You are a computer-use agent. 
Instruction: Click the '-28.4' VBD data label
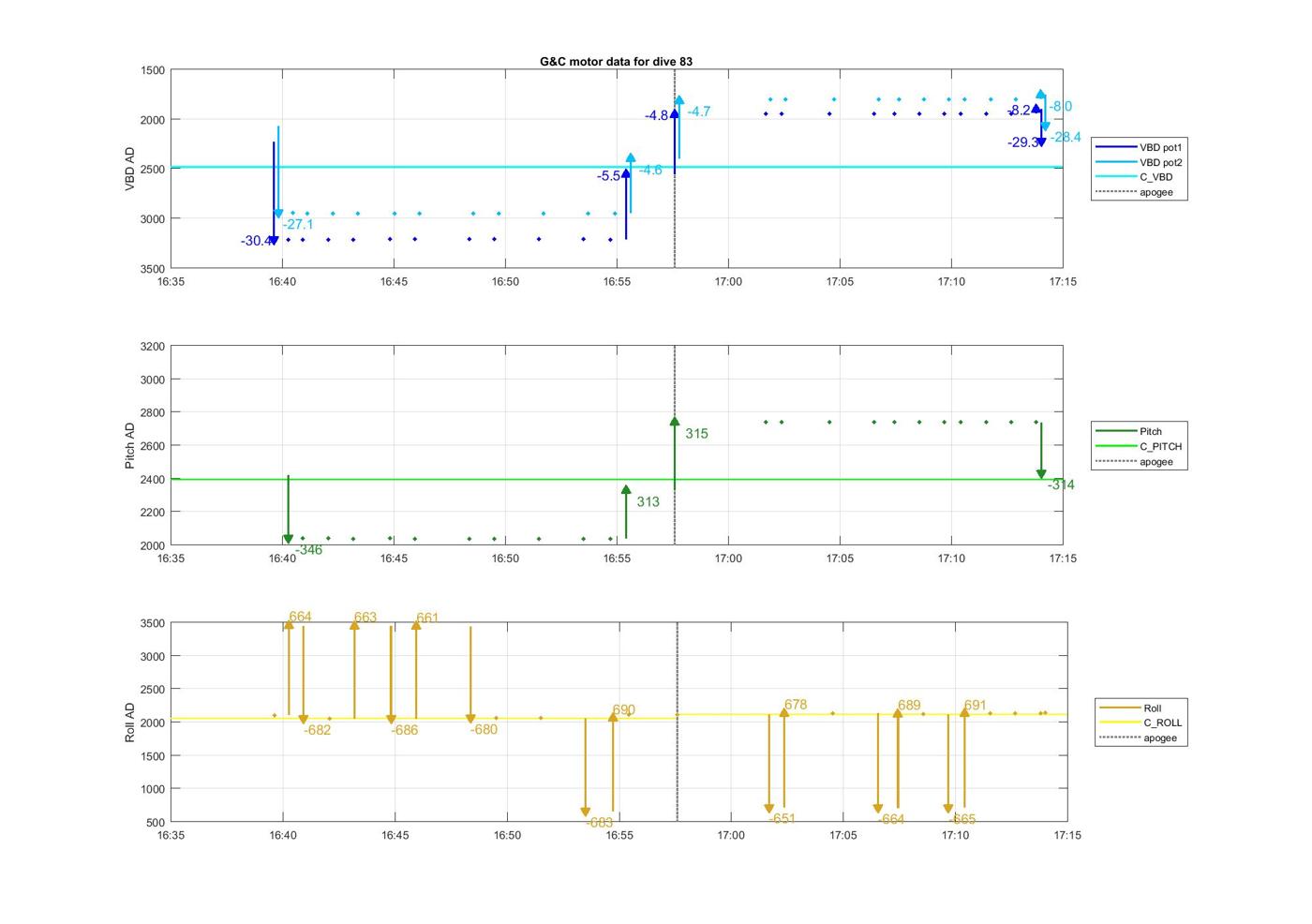click(1066, 137)
